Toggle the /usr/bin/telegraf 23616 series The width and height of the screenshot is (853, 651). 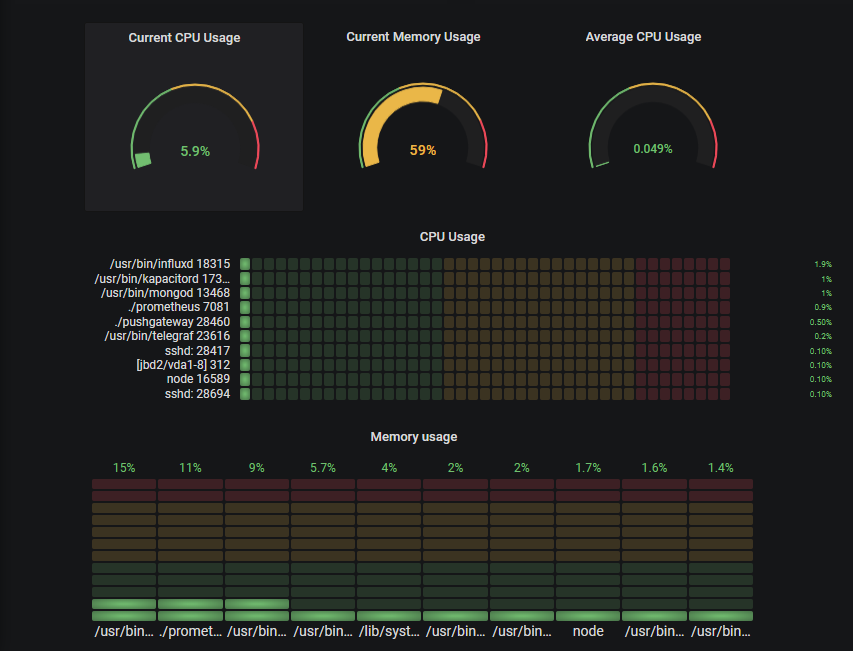167,336
